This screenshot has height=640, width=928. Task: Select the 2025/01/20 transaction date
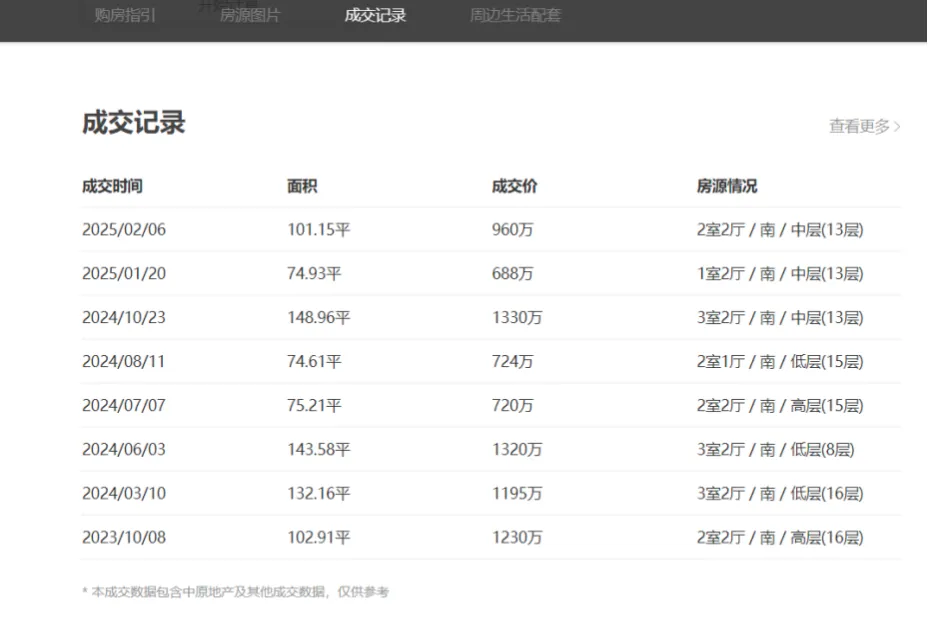pyautogui.click(x=124, y=274)
